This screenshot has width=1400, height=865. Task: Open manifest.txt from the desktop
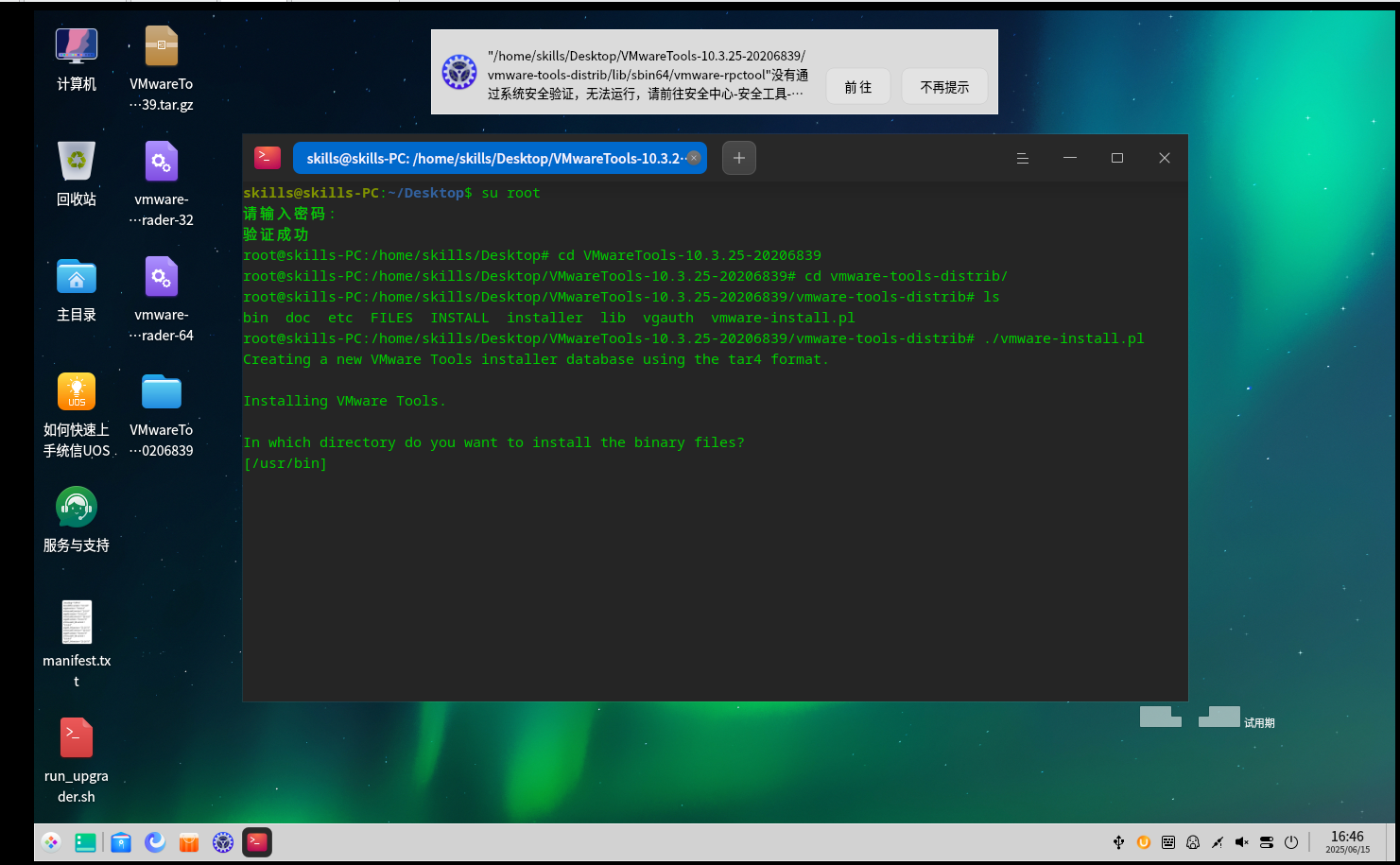point(76,621)
